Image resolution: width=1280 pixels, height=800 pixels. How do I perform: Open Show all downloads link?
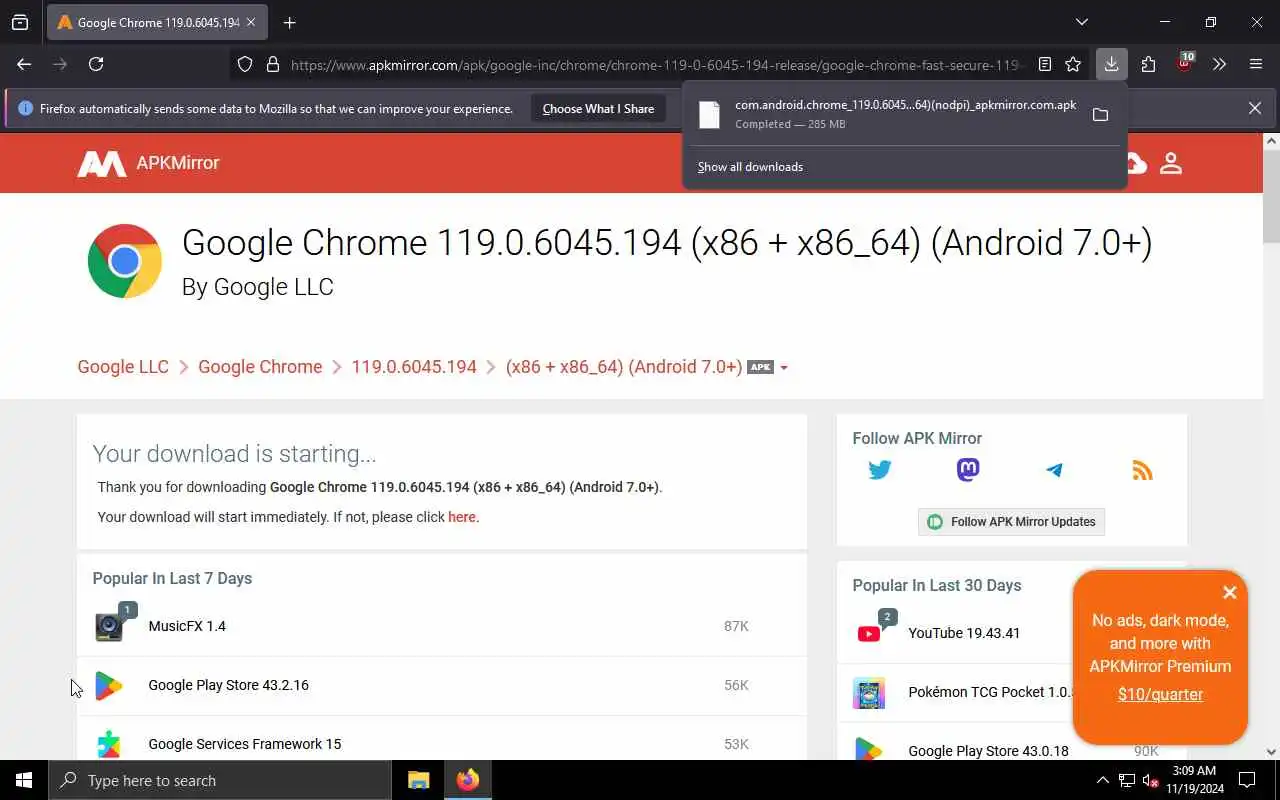[x=750, y=167]
